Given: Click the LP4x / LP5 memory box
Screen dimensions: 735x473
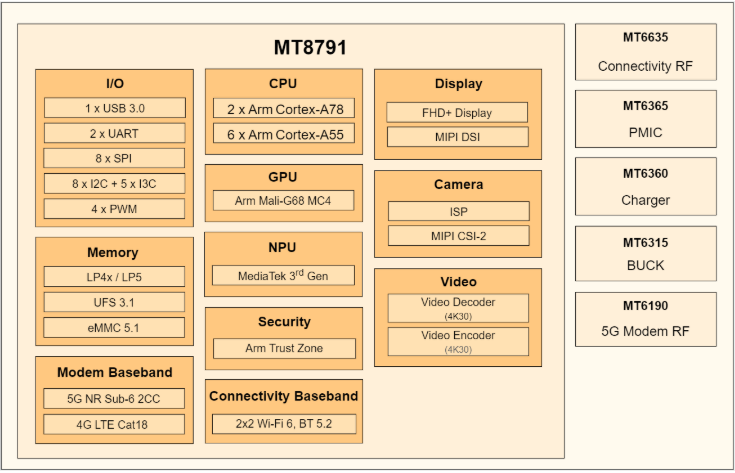Looking at the screenshot, I should tap(114, 277).
